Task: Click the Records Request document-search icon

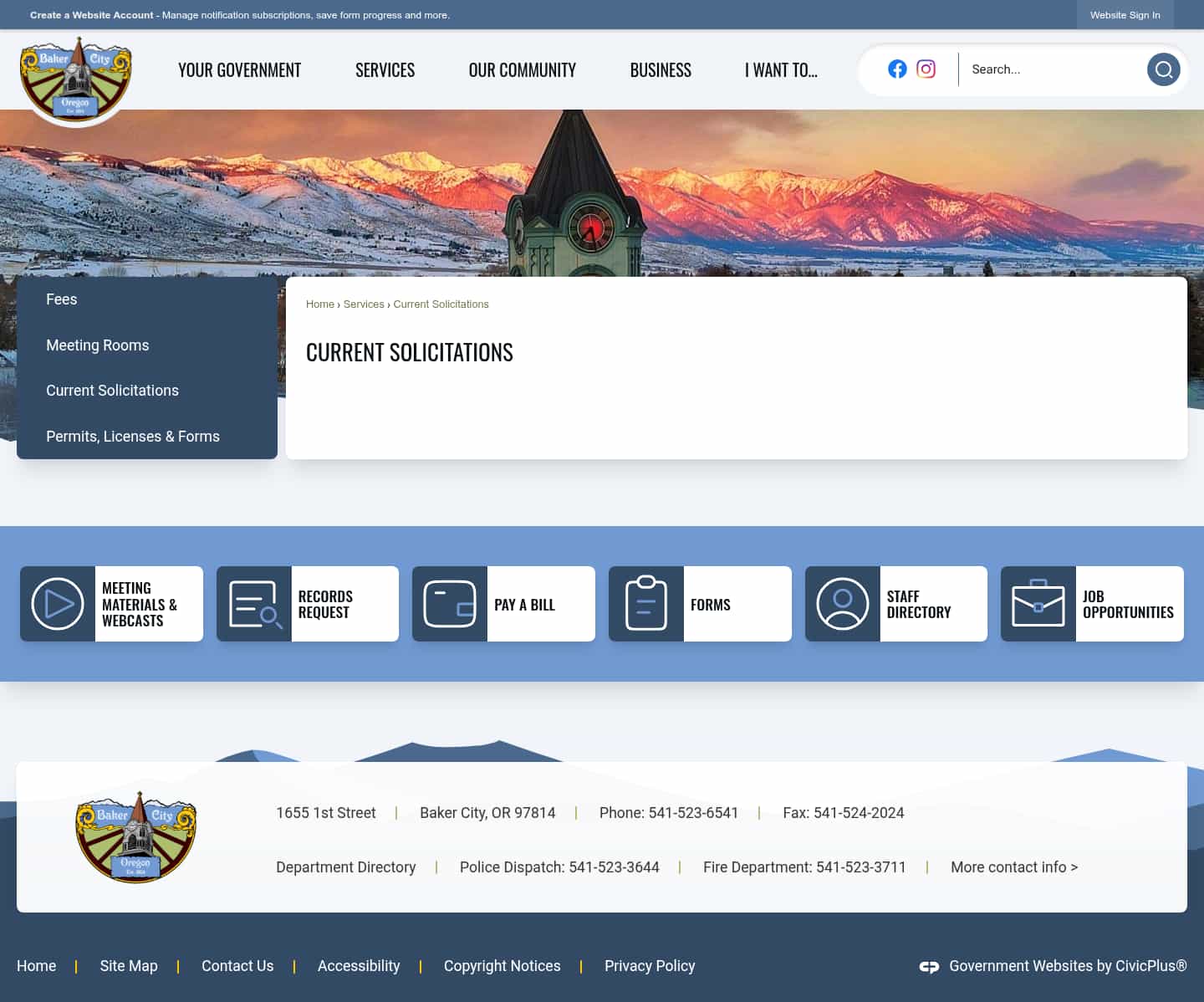Action: point(254,604)
